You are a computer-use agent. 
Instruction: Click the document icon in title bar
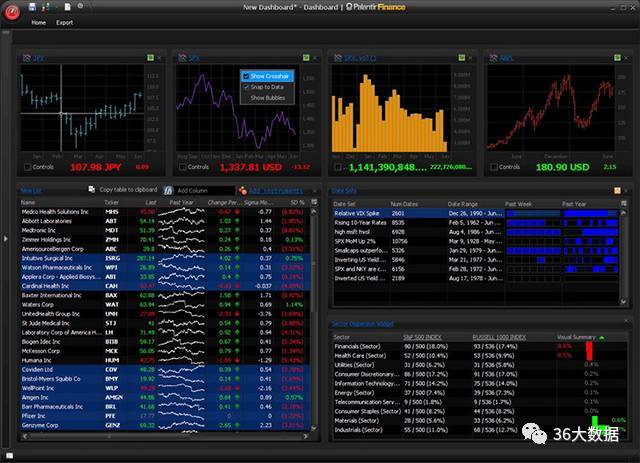coord(67,7)
